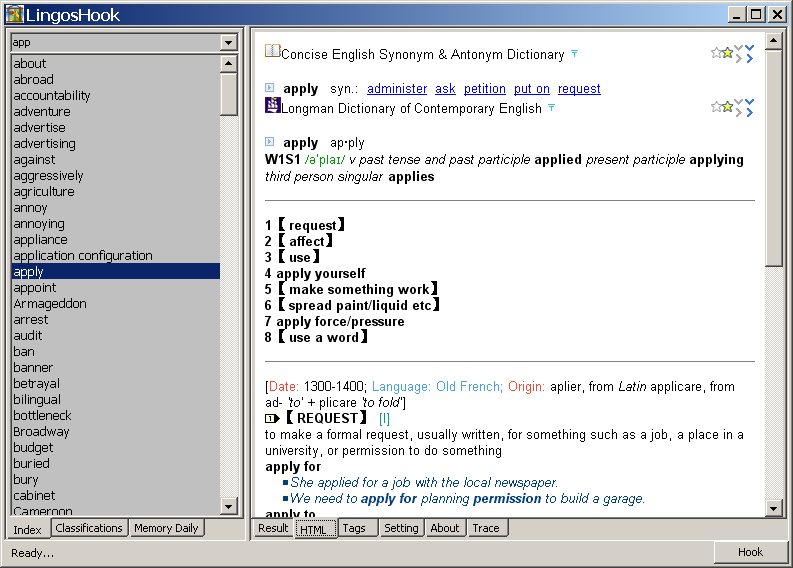Open the word search combo dropdown arrow
793x568 pixels.
tap(229, 42)
